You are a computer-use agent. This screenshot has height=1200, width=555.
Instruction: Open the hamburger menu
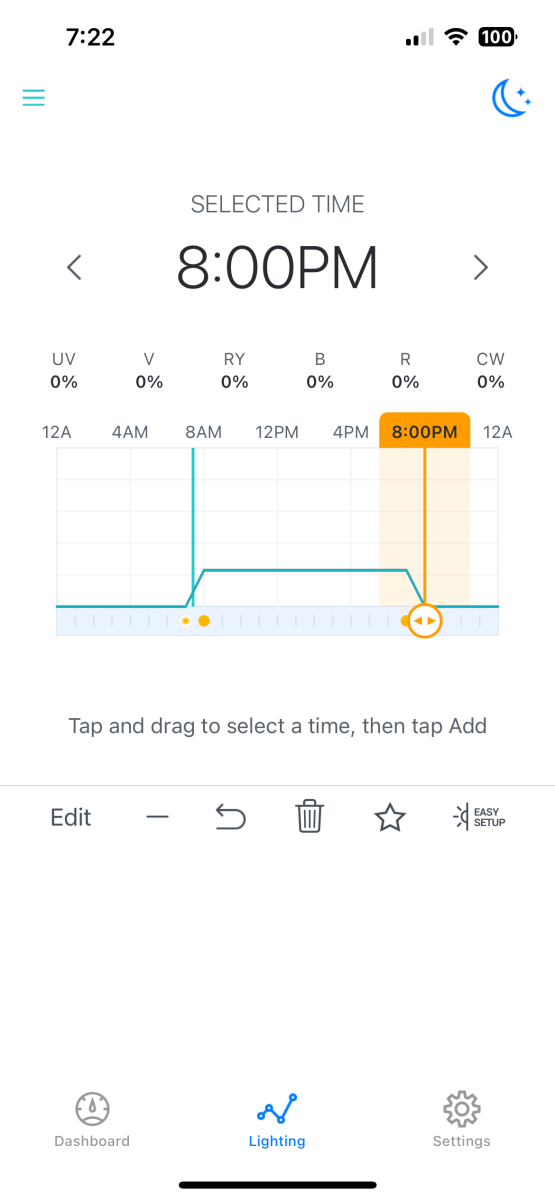tap(34, 98)
